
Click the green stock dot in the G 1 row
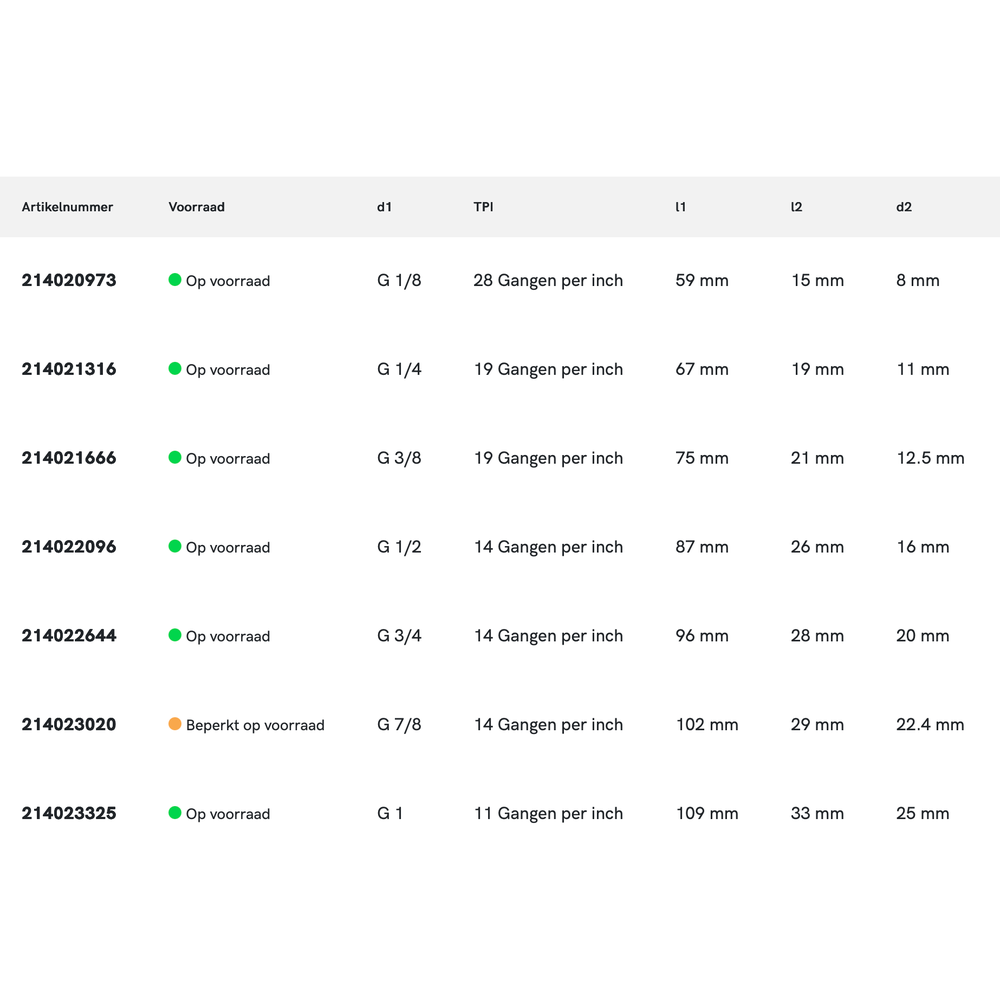point(175,813)
